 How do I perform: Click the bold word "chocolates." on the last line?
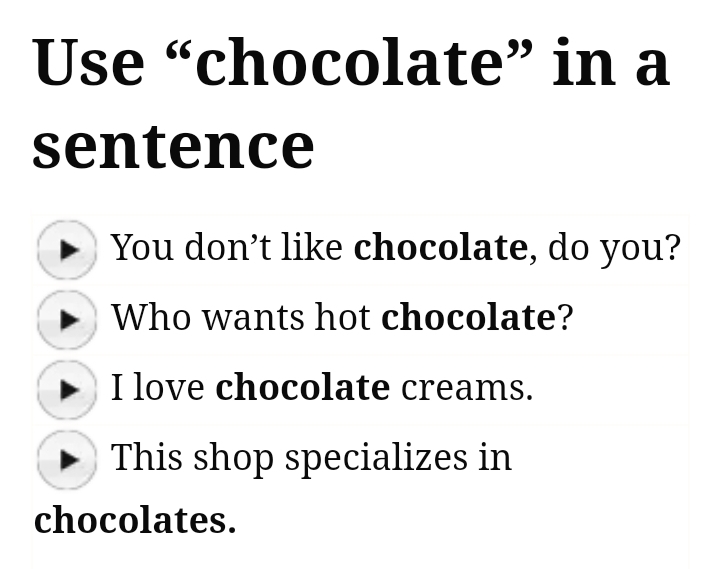tap(135, 520)
